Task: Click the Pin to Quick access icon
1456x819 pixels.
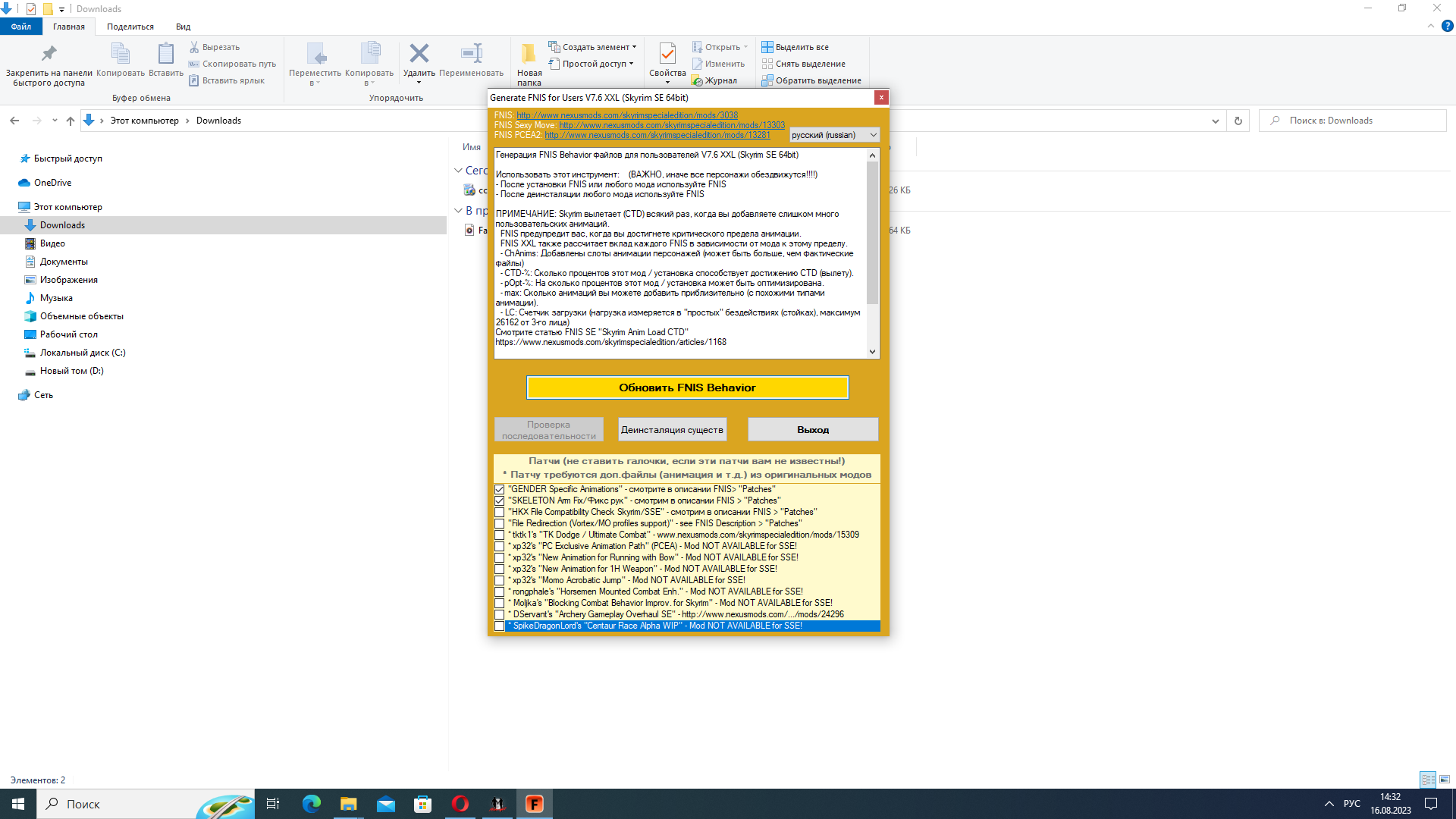Action: pyautogui.click(x=49, y=55)
